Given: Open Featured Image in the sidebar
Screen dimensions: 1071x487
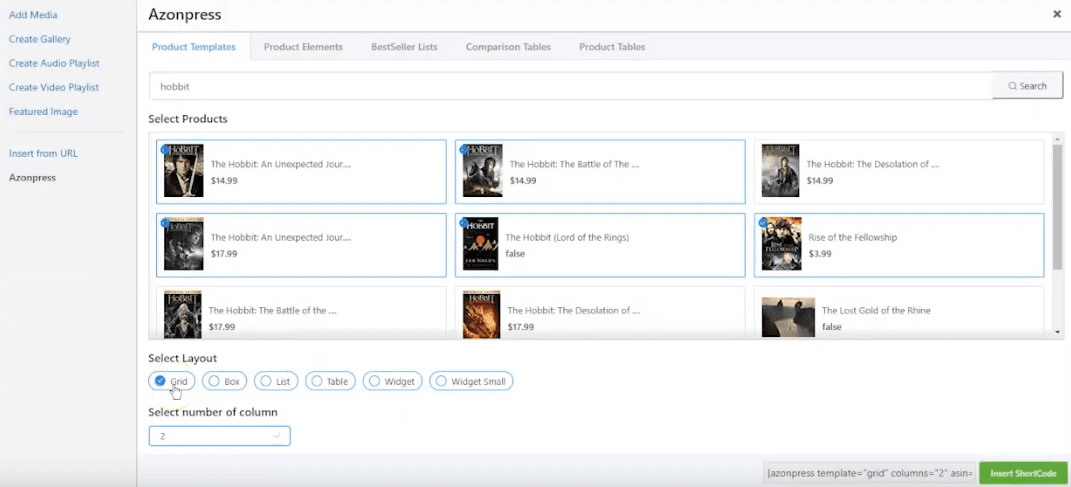Looking at the screenshot, I should tap(43, 111).
